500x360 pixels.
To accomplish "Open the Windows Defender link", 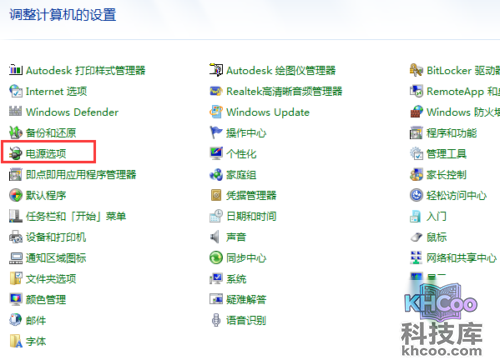I will tap(72, 112).
